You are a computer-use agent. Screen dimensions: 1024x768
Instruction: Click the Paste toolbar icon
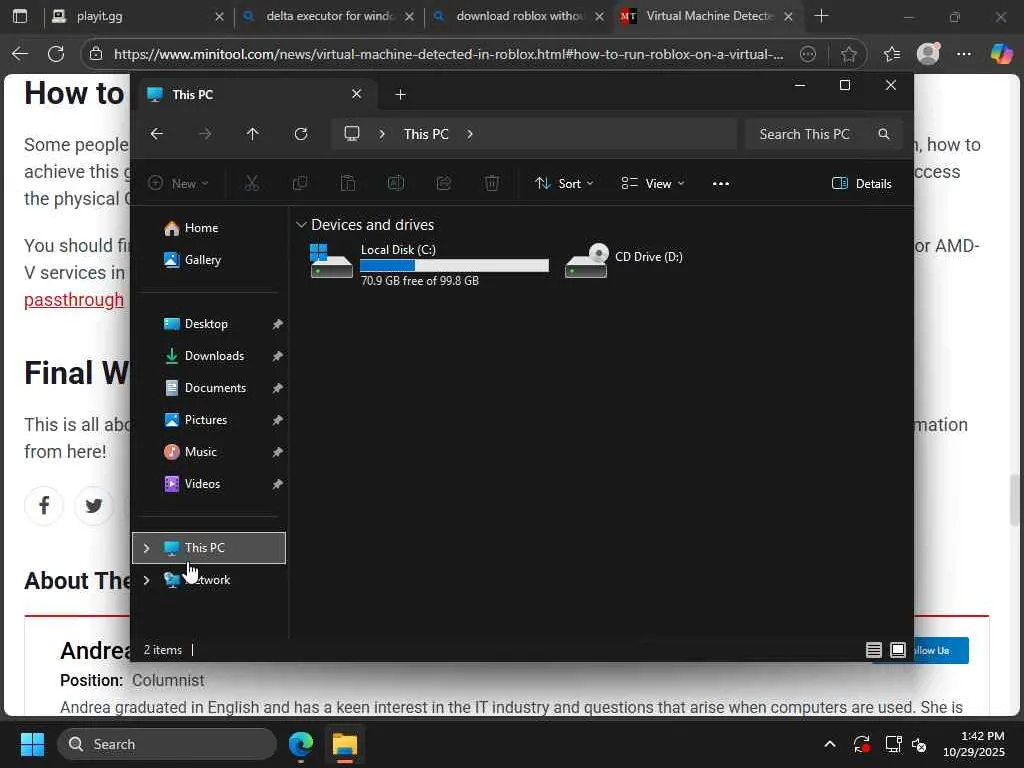tap(348, 184)
